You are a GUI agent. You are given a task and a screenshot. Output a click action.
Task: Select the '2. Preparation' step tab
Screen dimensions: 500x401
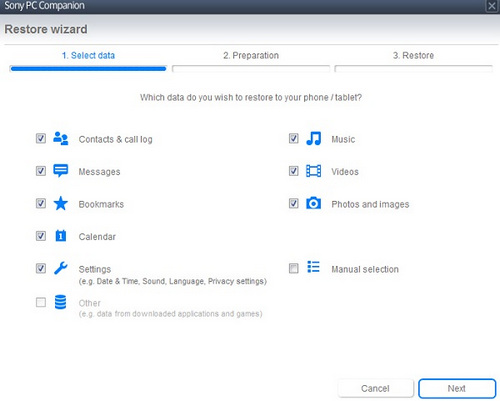251,55
